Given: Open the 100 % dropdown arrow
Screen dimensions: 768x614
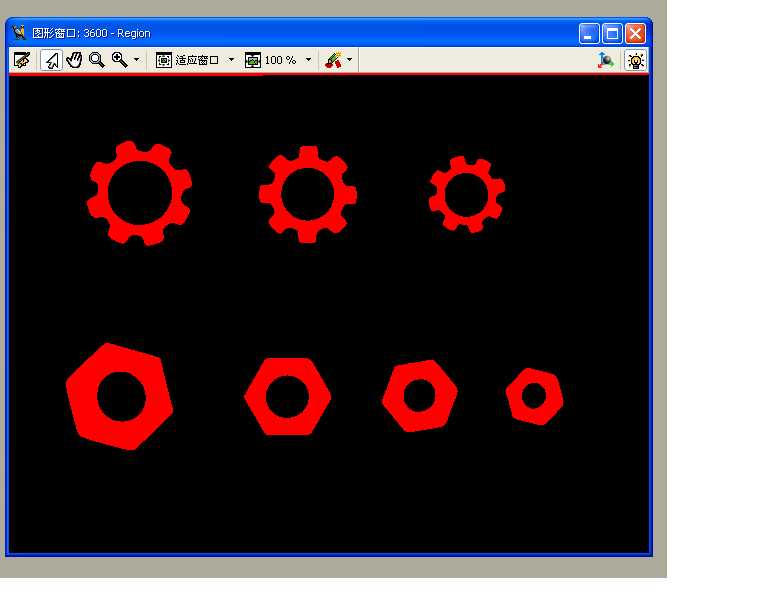Looking at the screenshot, I should 308,60.
